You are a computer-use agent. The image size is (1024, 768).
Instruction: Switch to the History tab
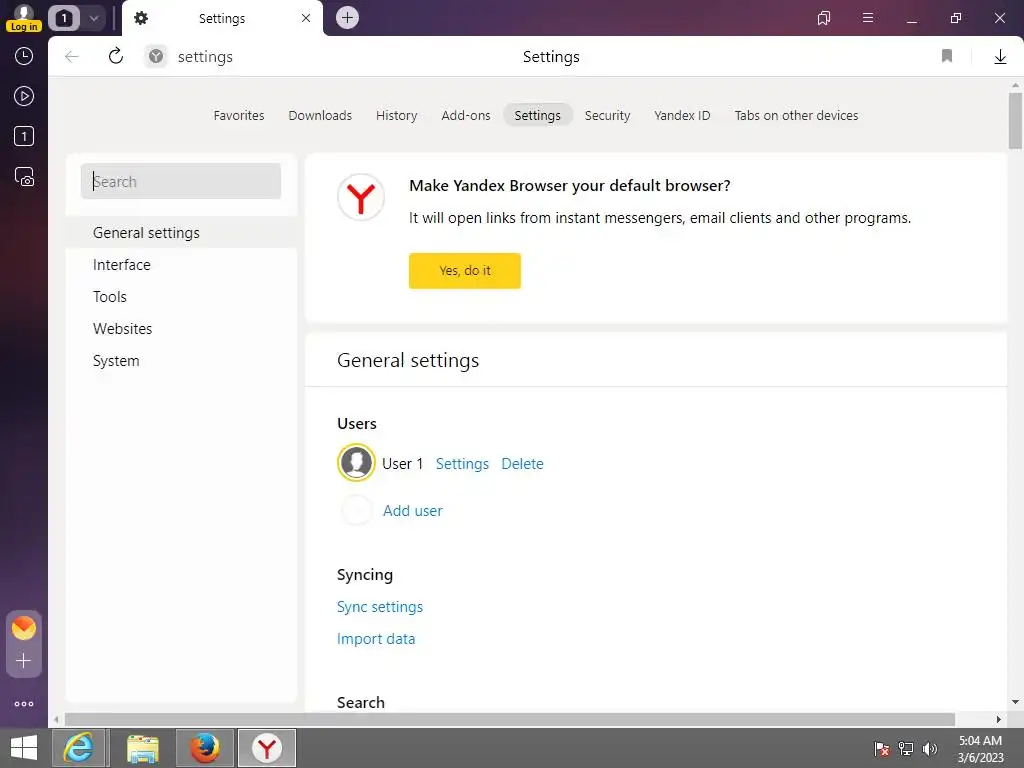(x=396, y=116)
